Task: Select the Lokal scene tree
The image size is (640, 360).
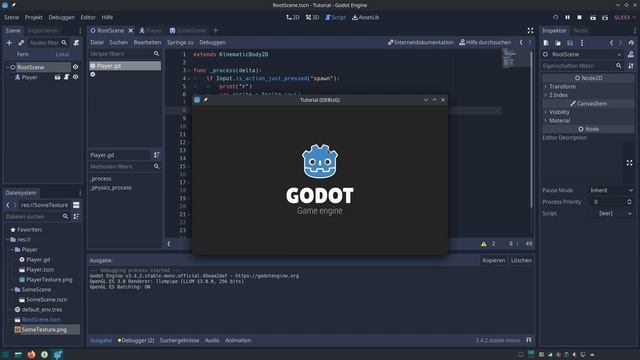Action: [x=62, y=54]
